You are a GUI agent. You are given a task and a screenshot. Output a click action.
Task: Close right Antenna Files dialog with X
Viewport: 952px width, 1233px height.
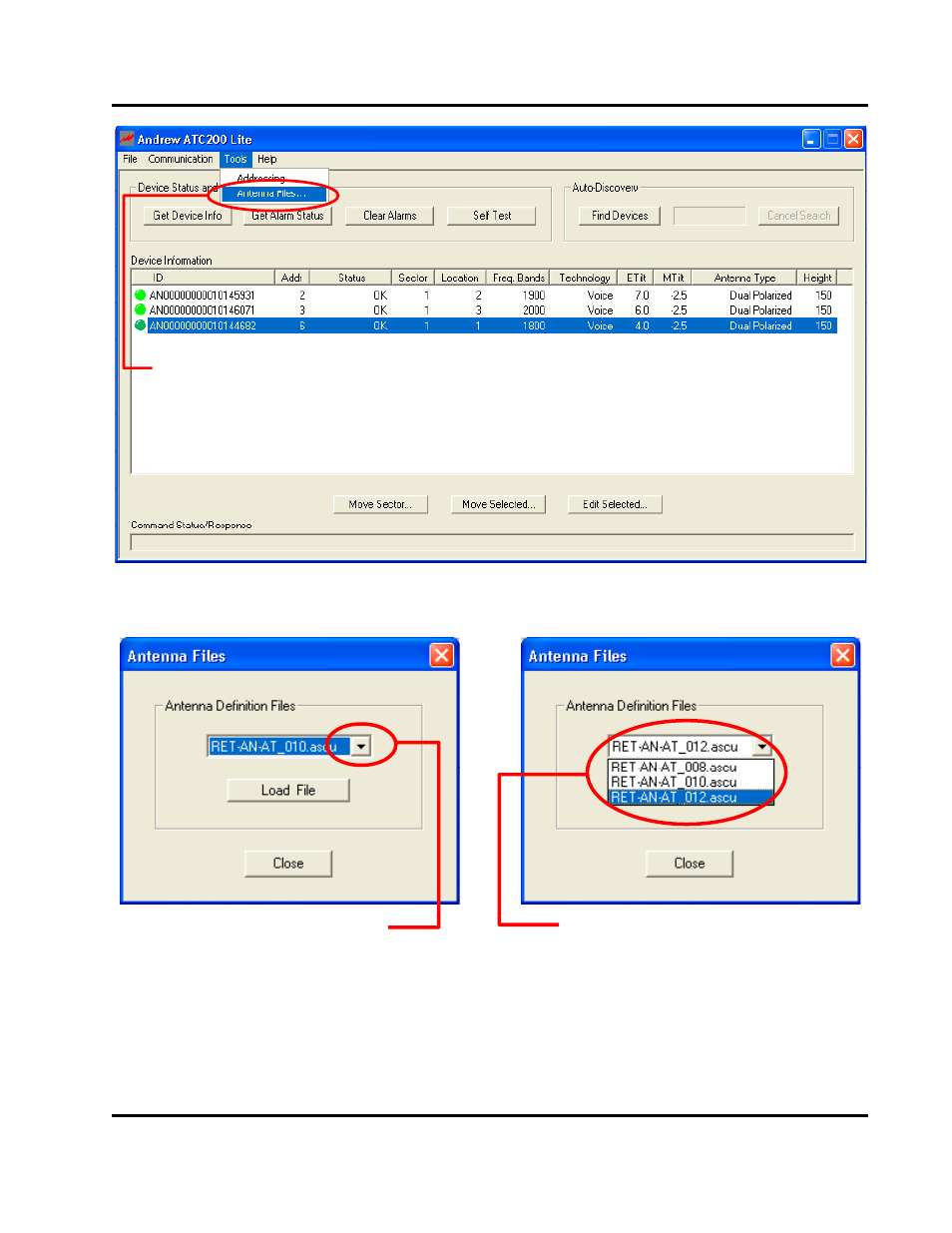843,655
